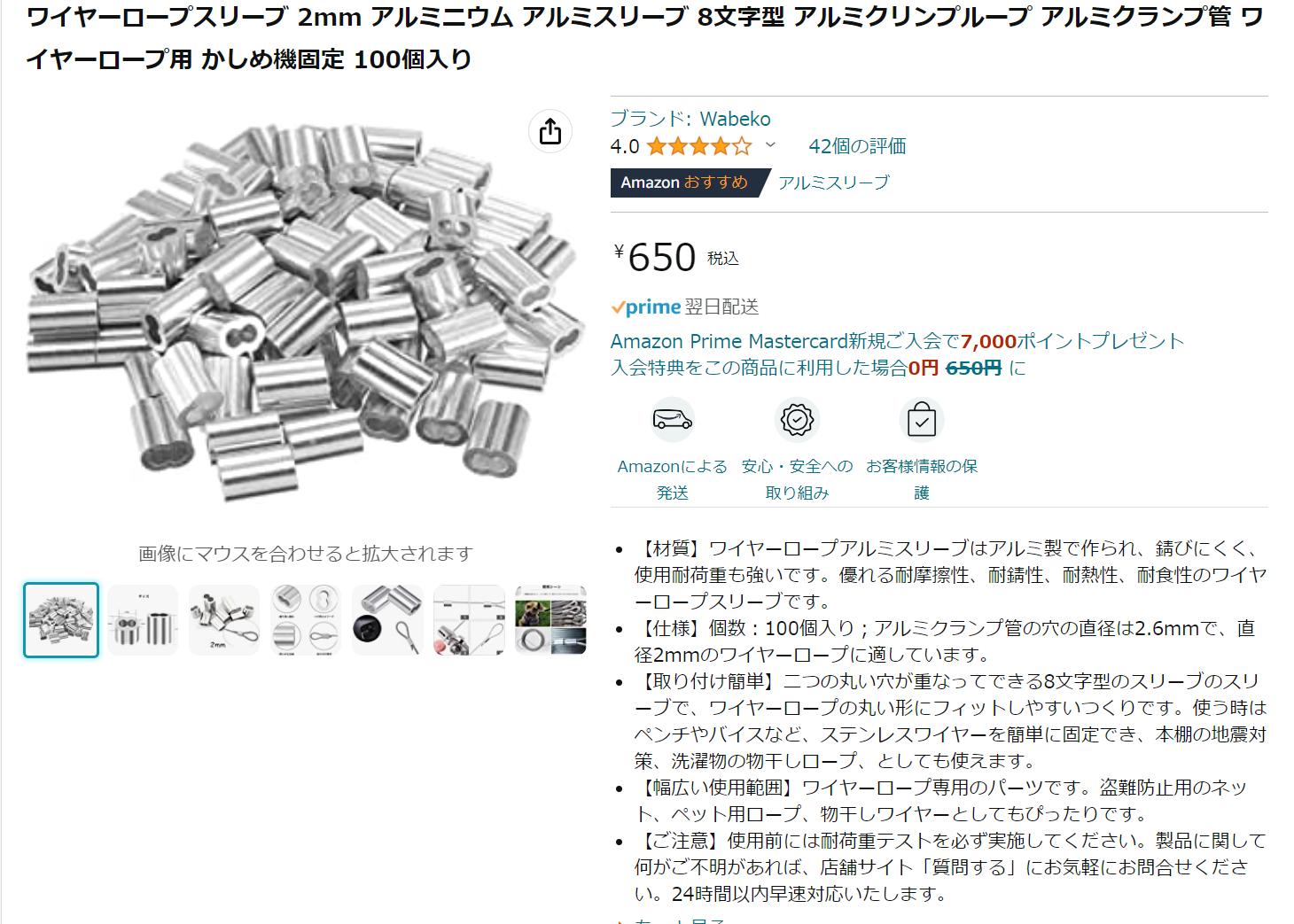The image size is (1294, 924).
Task: Click the security badge icon
Action: click(797, 420)
